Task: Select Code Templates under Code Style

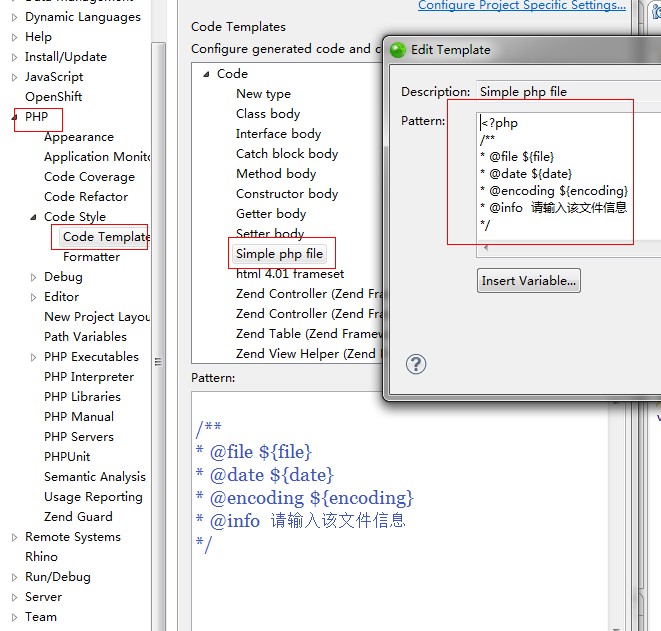Action: click(x=106, y=236)
